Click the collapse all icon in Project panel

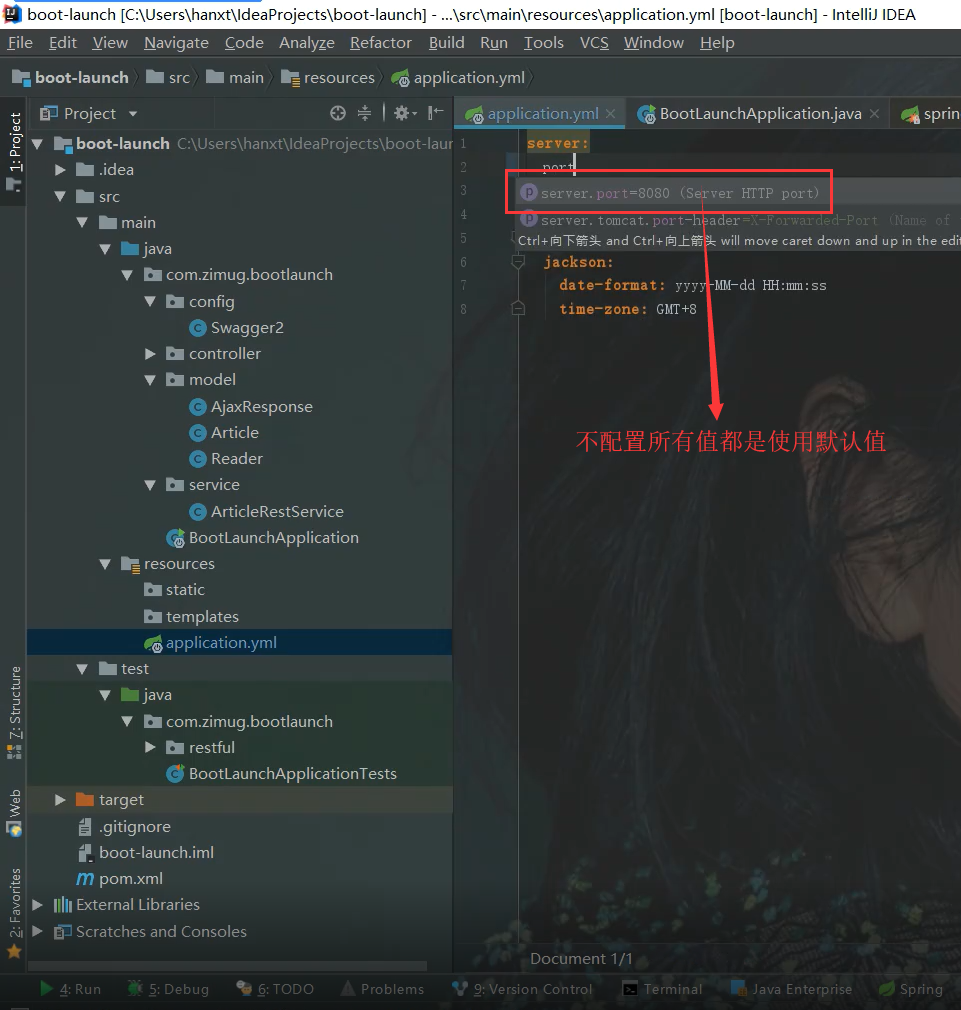pyautogui.click(x=365, y=113)
